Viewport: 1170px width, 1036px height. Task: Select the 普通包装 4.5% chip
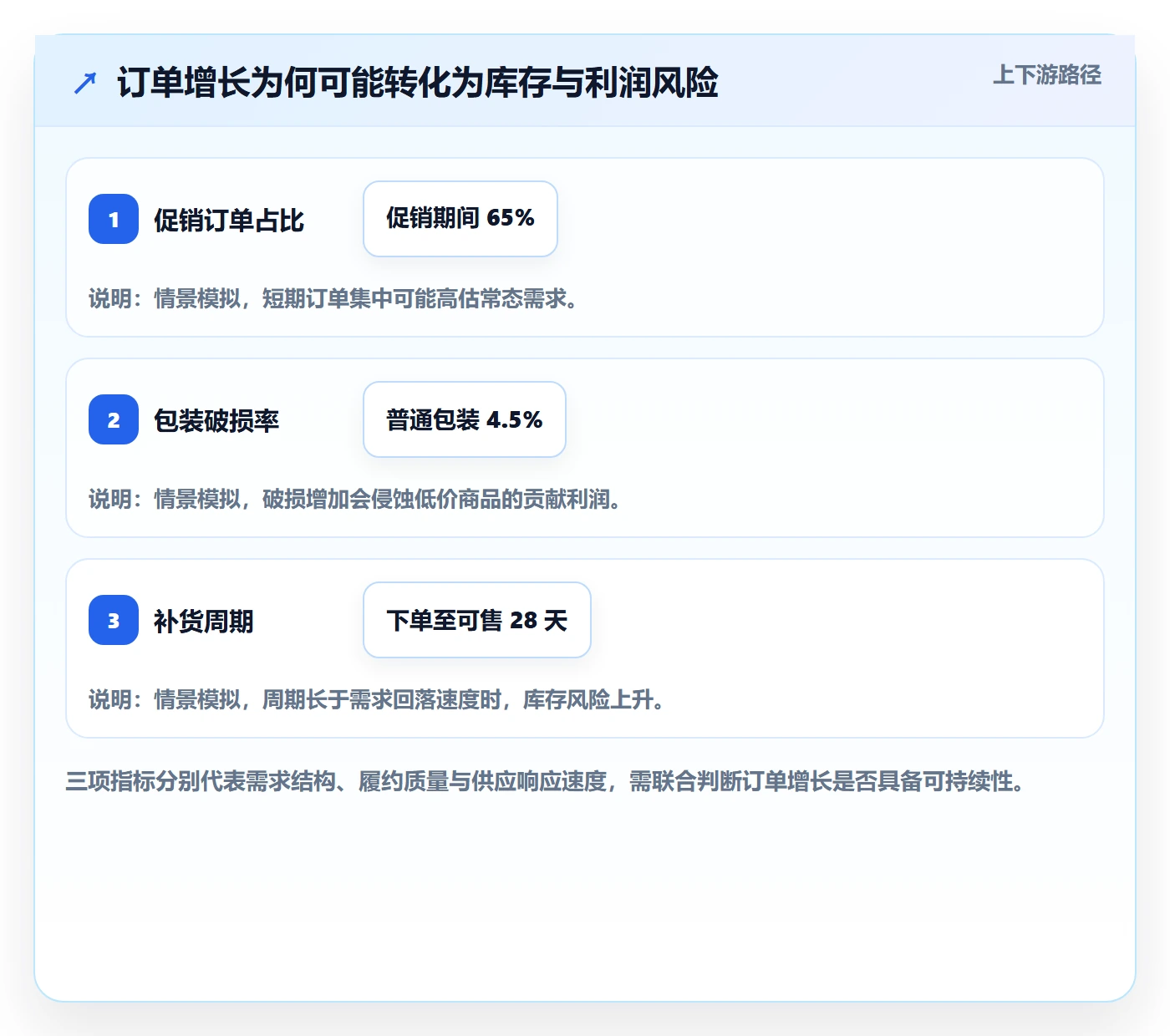coord(465,419)
